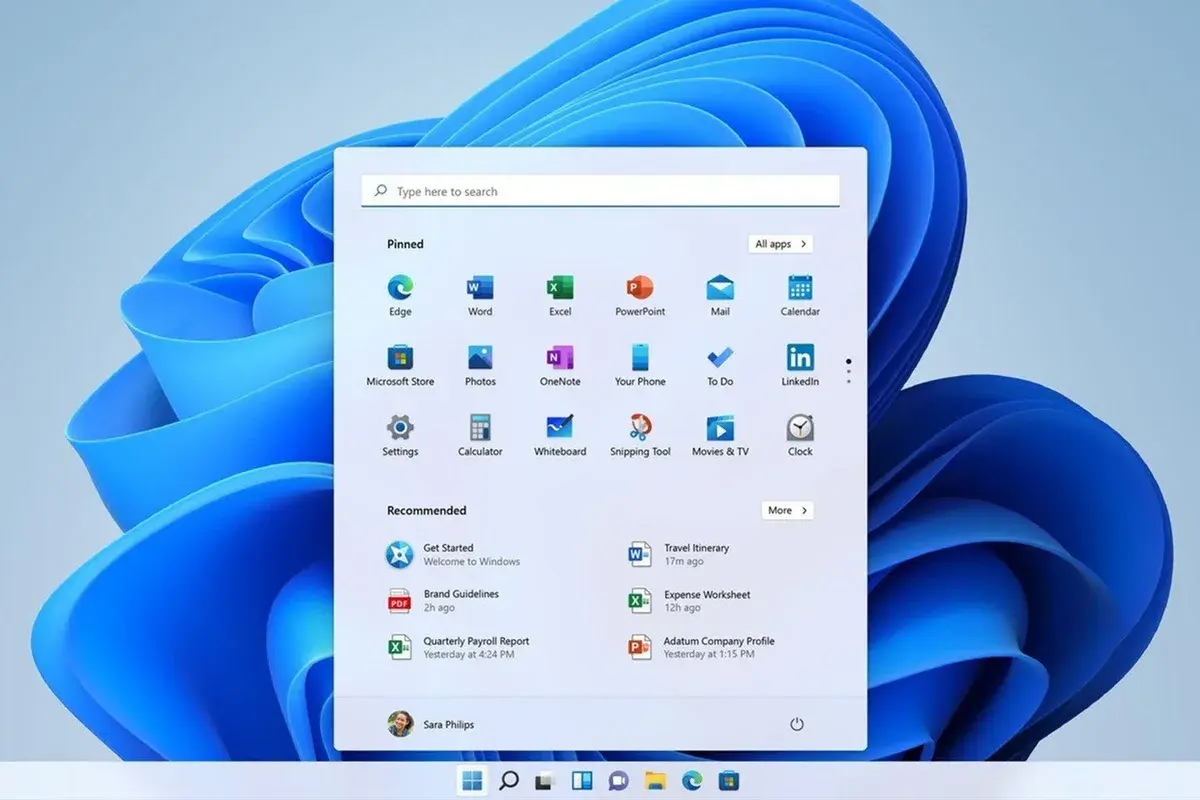Click the power button icon
Viewport: 1200px width, 800px height.
click(797, 724)
